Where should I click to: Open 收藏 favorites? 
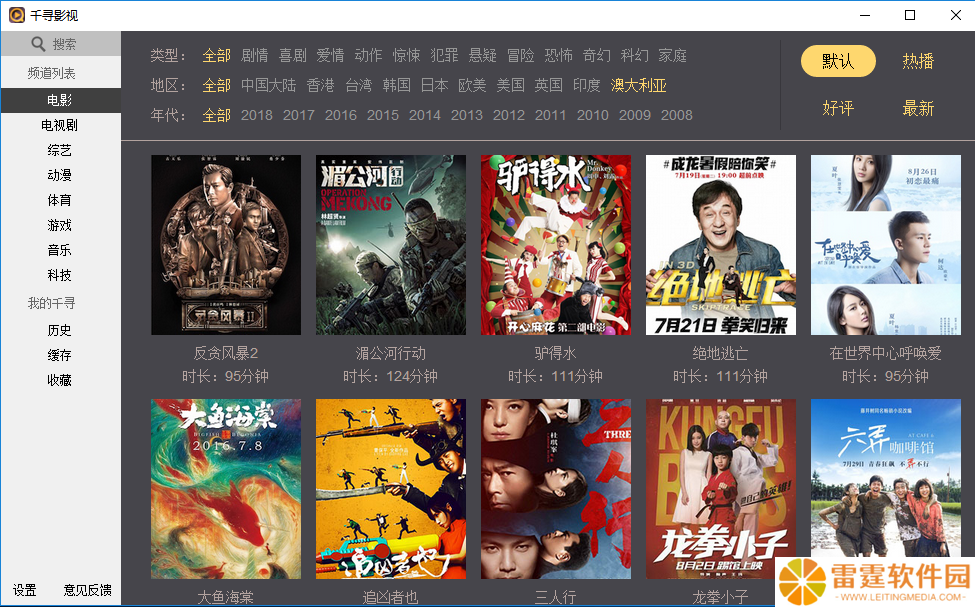point(60,380)
